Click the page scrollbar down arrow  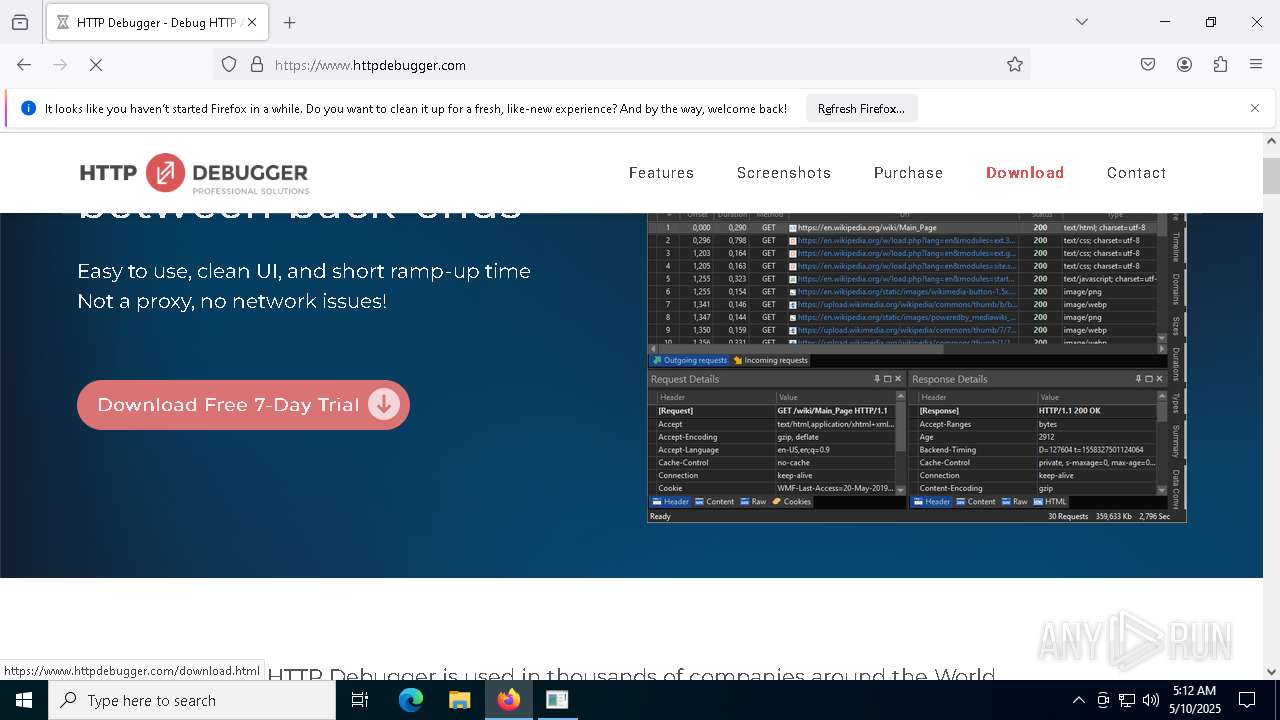[1271, 672]
